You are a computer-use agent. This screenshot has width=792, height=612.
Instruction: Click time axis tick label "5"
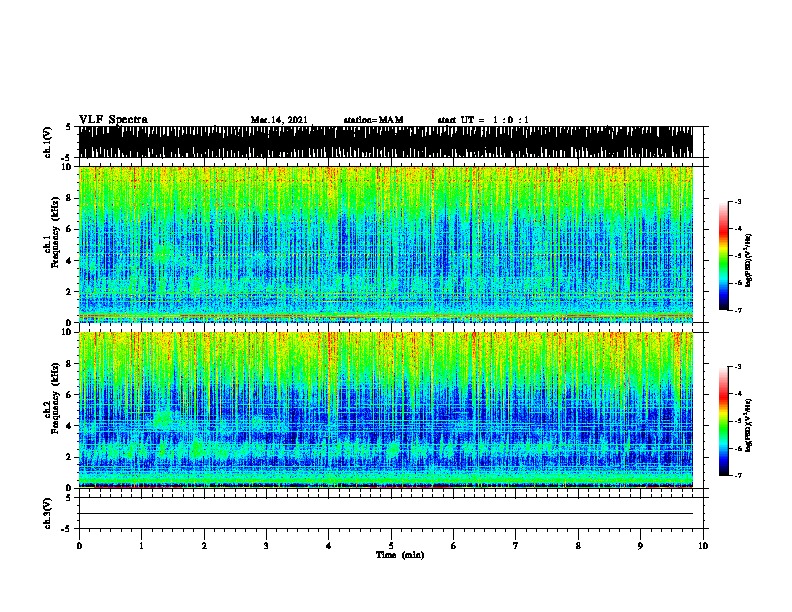[x=391, y=546]
